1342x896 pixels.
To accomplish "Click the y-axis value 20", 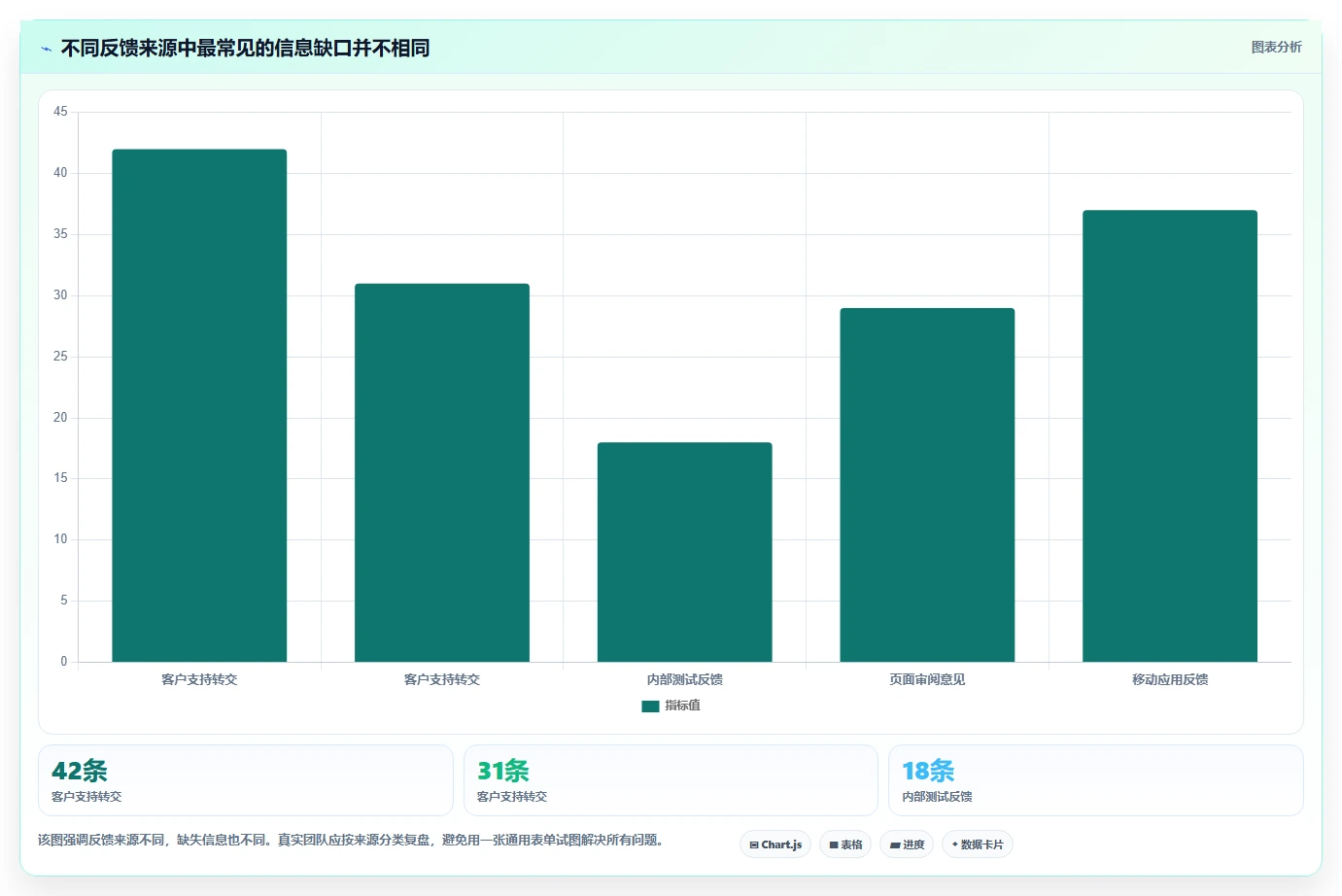I will coord(60,418).
